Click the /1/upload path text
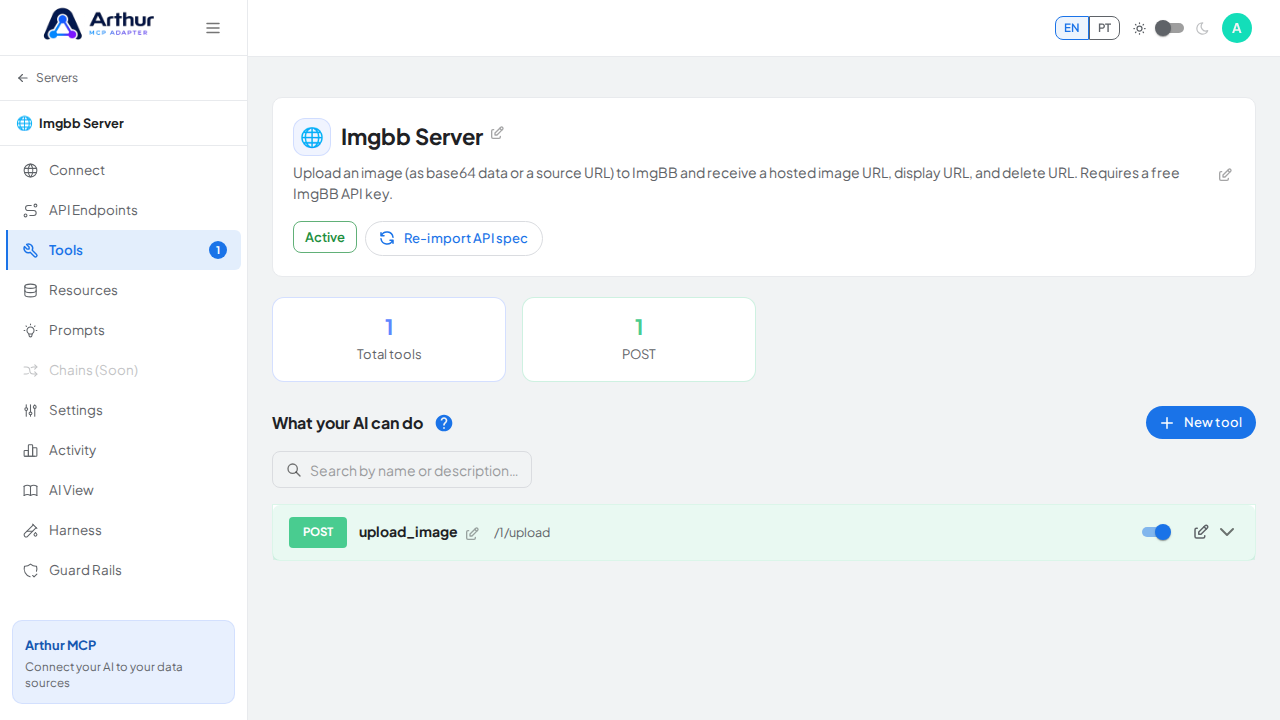This screenshot has width=1280, height=720. [x=522, y=533]
